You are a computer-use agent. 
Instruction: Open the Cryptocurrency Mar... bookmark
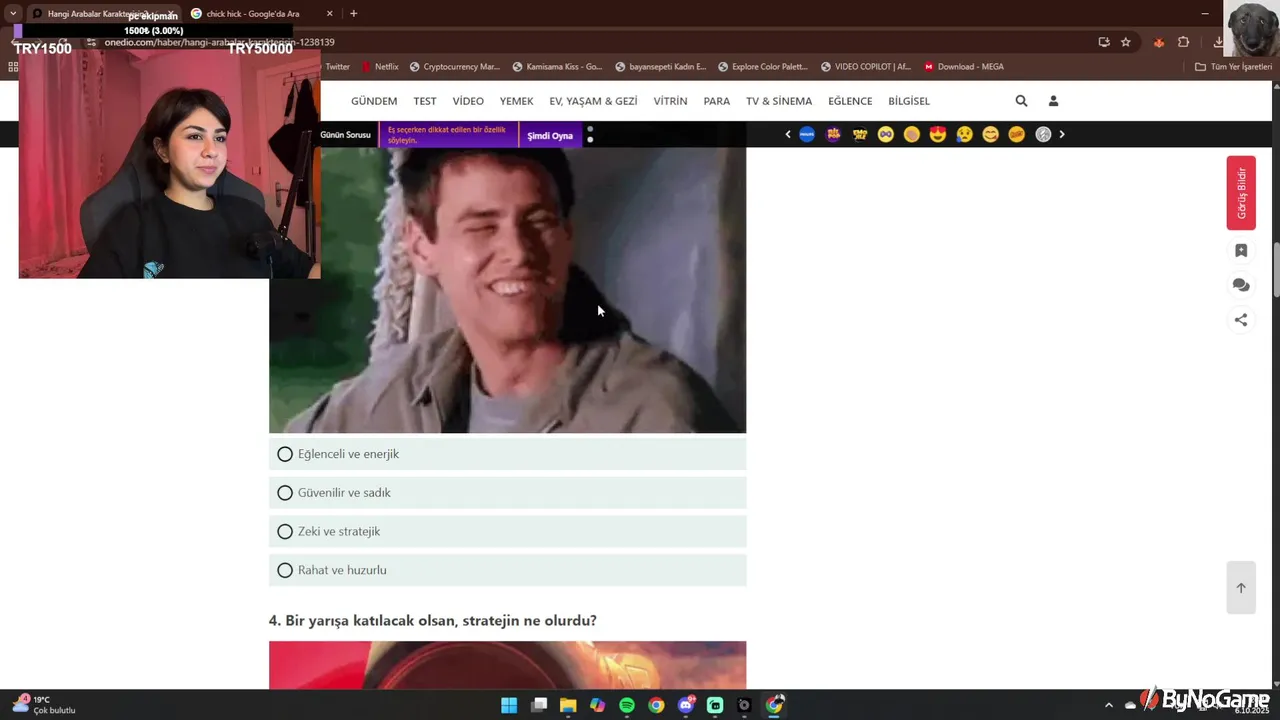pyautogui.click(x=454, y=67)
